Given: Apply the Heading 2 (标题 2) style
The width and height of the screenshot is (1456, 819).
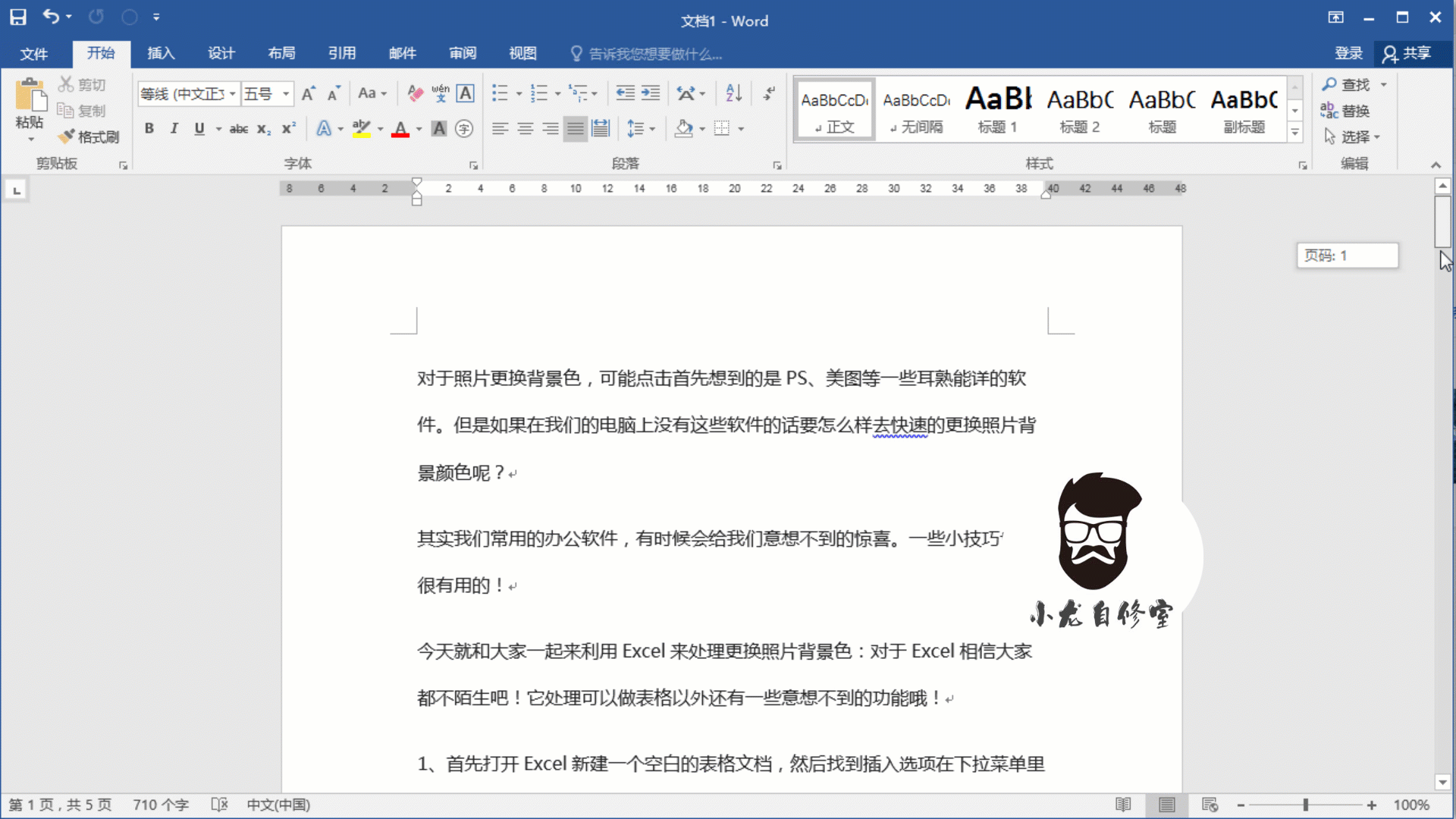Looking at the screenshot, I should pyautogui.click(x=1080, y=109).
